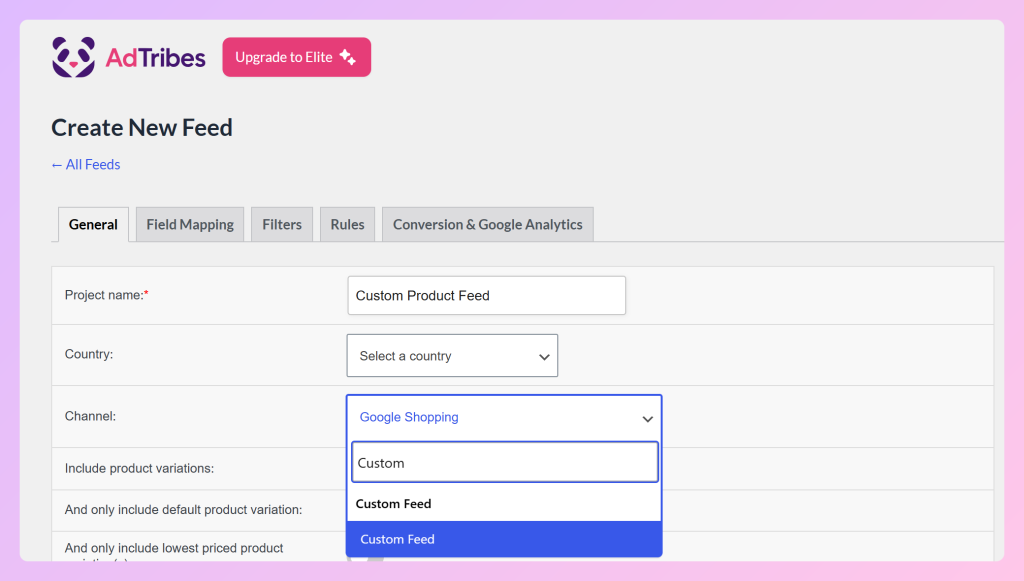
Task: Upgrade to Elite
Action: tap(296, 57)
